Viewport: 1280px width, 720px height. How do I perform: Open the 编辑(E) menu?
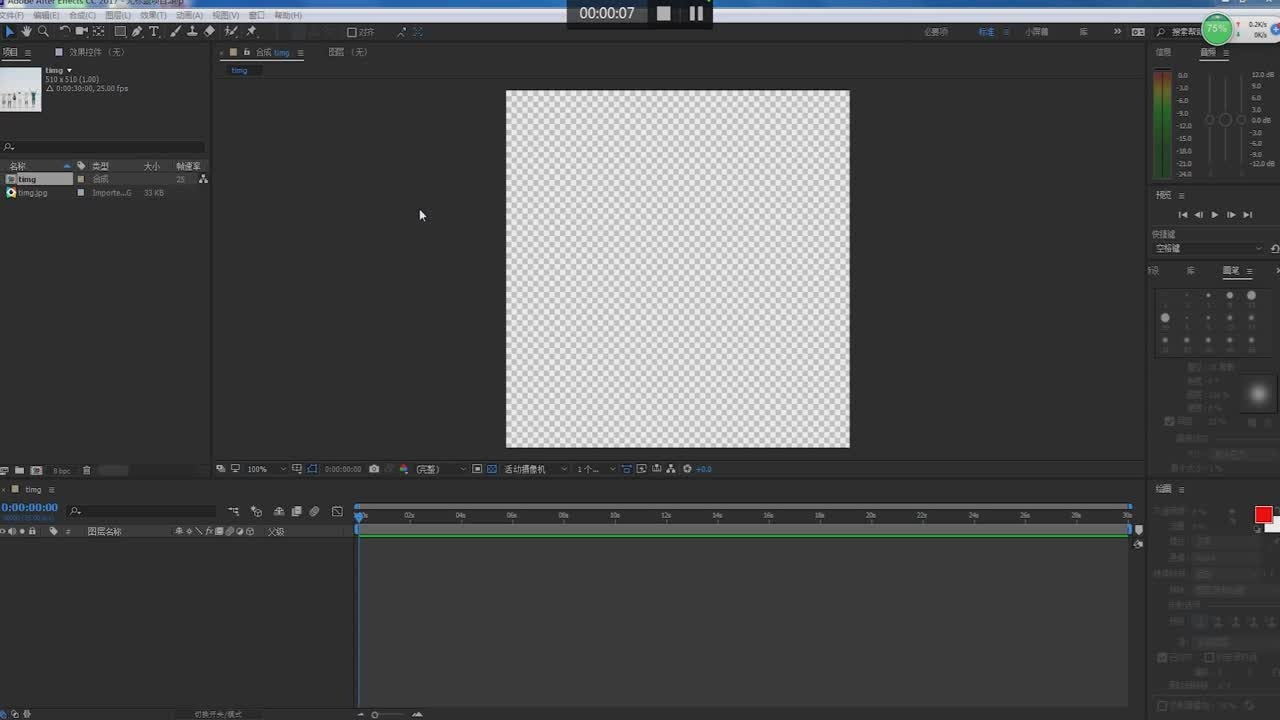pyautogui.click(x=45, y=15)
